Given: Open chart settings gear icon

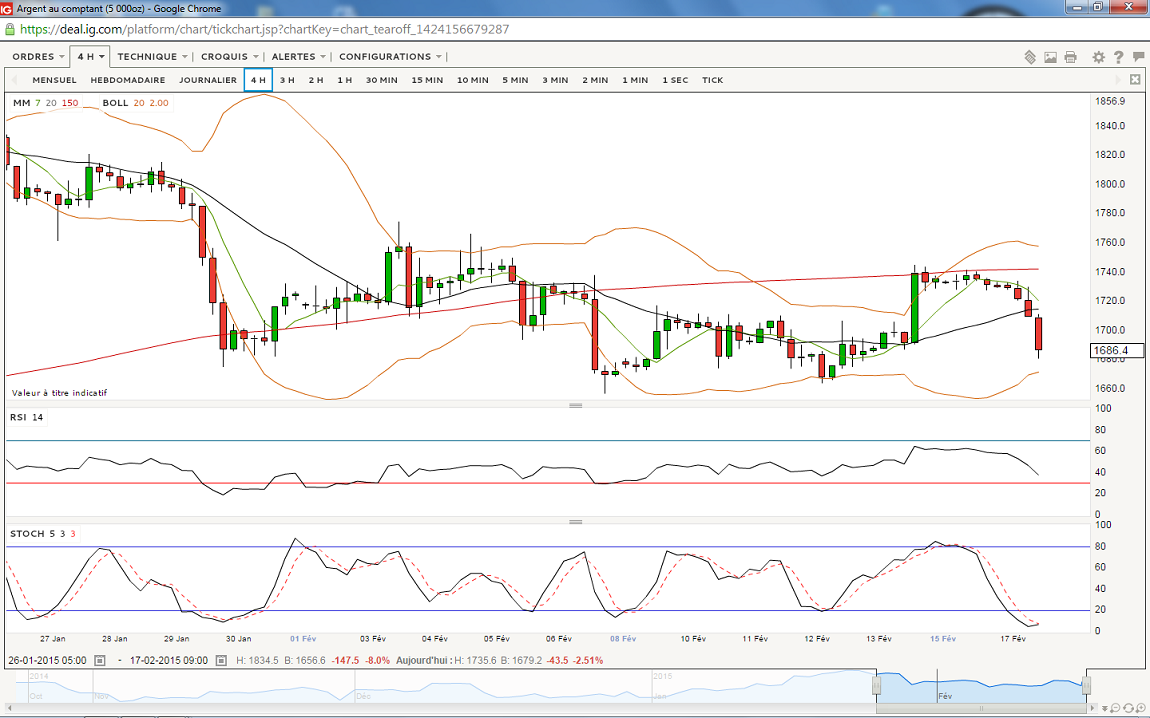Looking at the screenshot, I should pyautogui.click(x=1098, y=57).
